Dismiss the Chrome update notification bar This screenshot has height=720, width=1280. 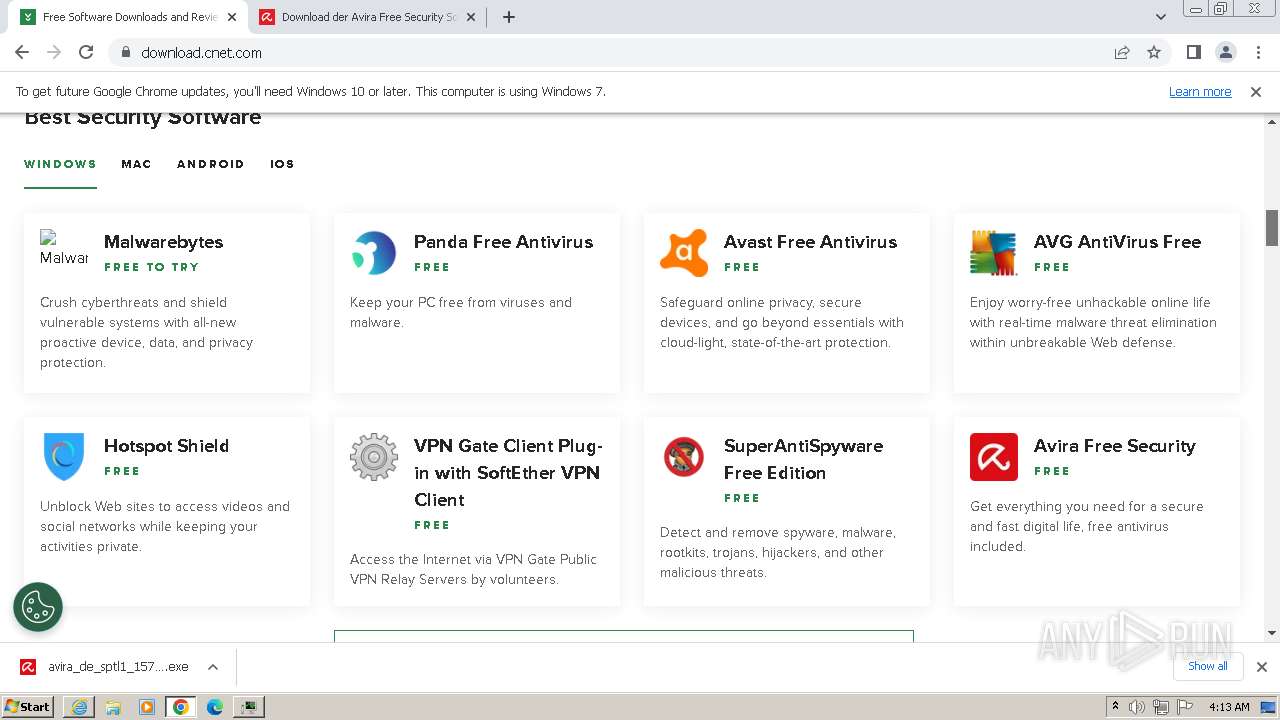click(1256, 91)
